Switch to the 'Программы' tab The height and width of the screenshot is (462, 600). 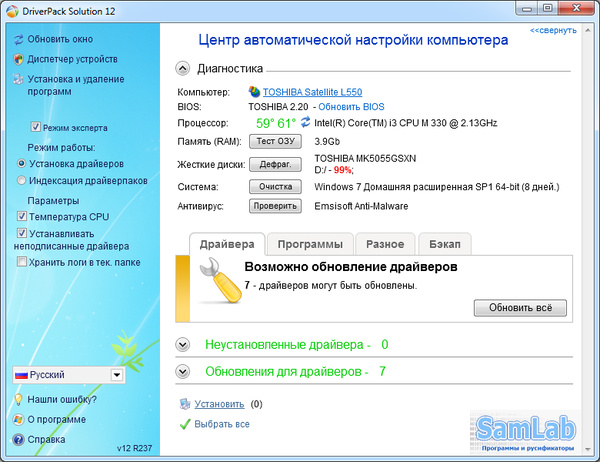click(310, 243)
